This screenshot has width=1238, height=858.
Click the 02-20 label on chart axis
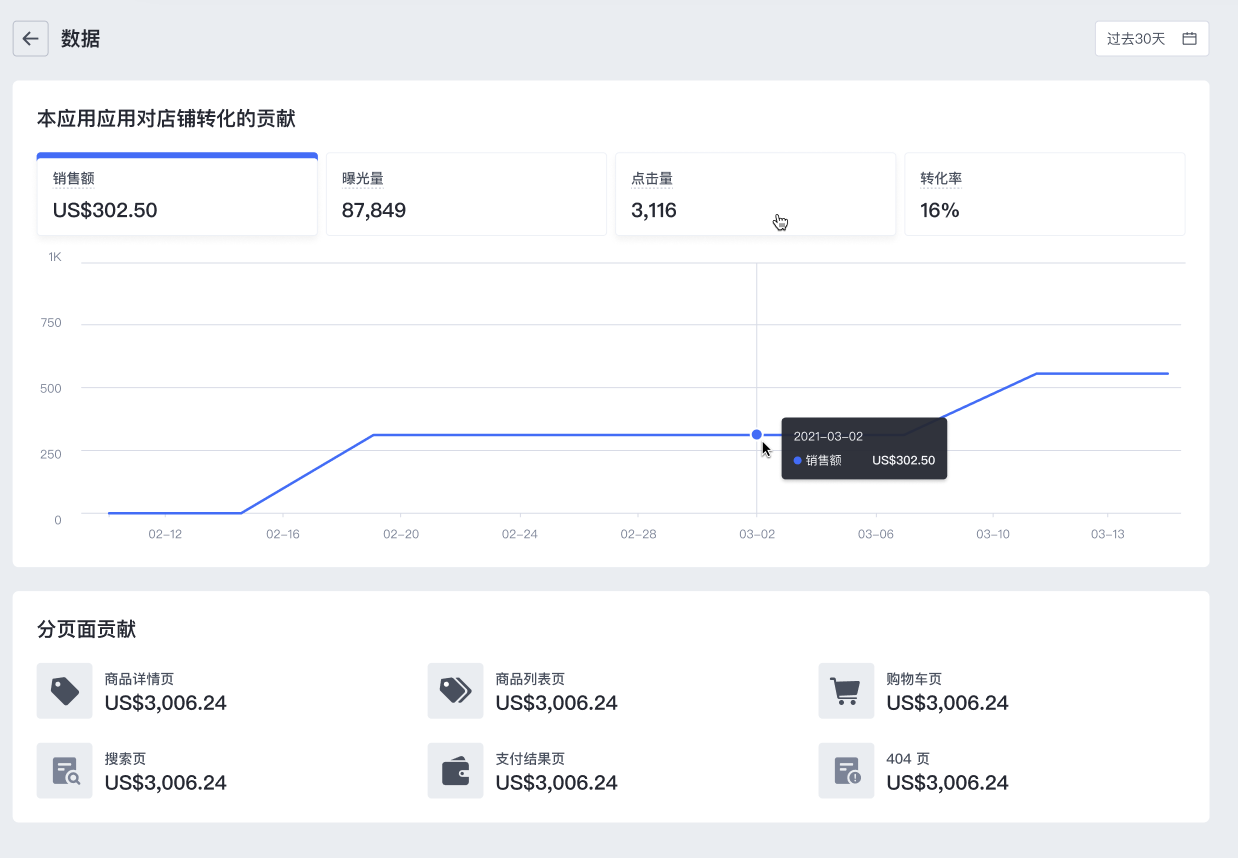tap(401, 534)
